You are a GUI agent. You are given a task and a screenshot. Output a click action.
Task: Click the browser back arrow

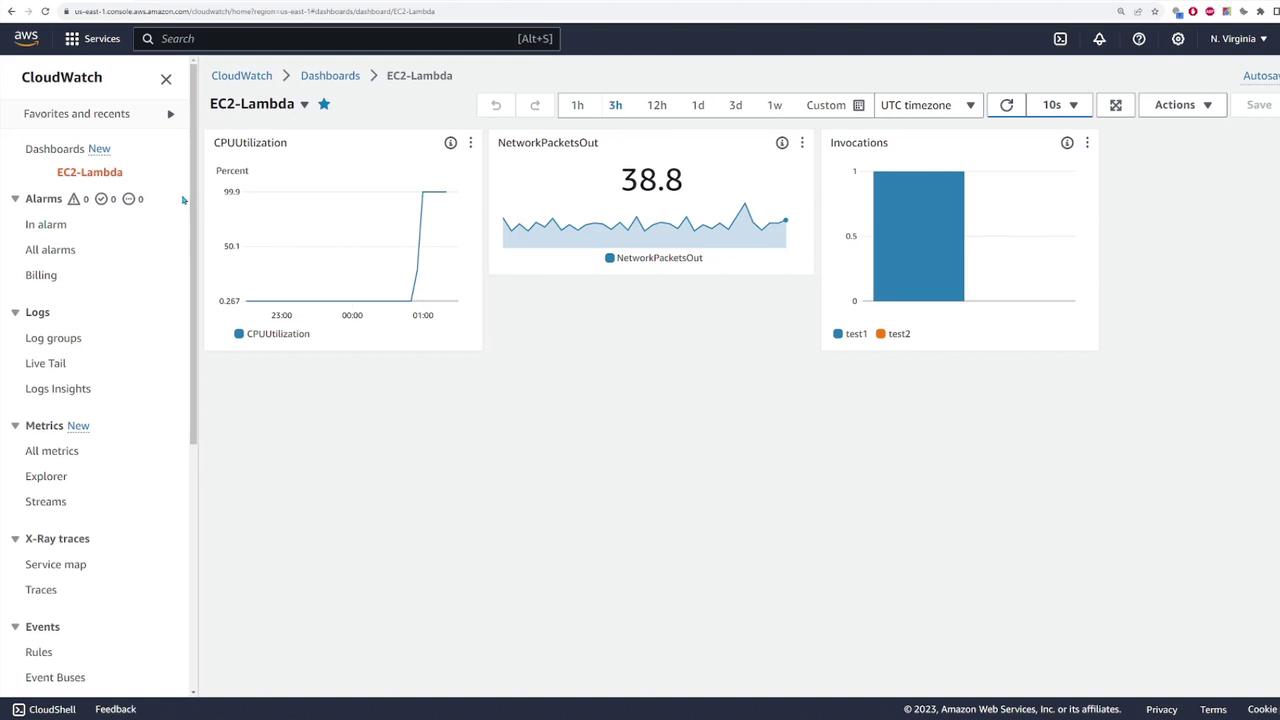(10, 11)
